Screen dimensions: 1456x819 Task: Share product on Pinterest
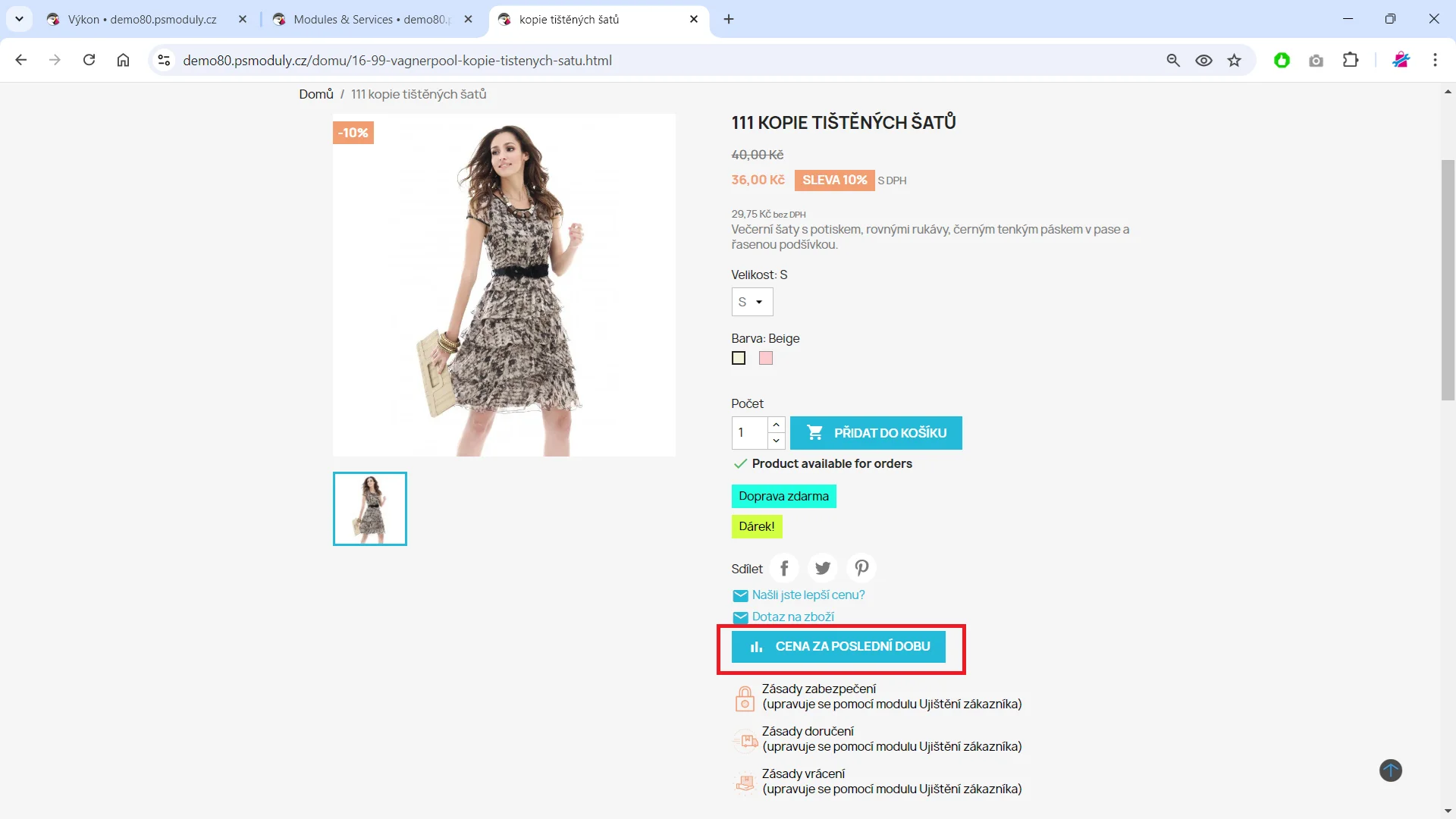tap(861, 568)
